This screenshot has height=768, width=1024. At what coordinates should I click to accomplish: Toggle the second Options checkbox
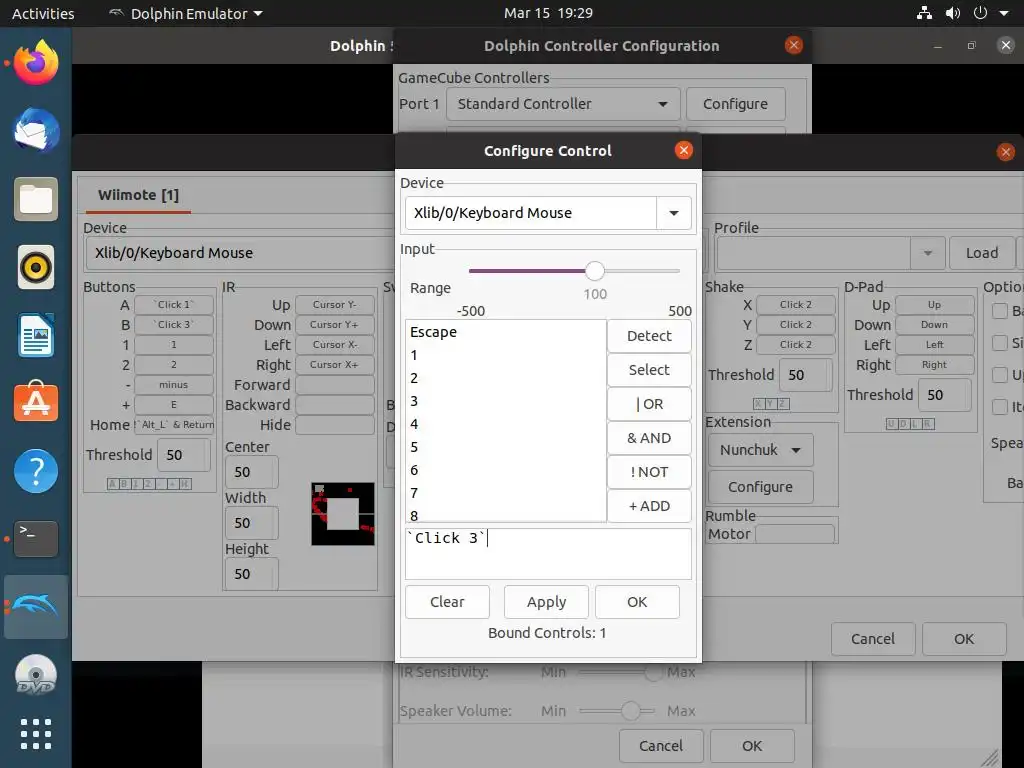pyautogui.click(x=1000, y=342)
